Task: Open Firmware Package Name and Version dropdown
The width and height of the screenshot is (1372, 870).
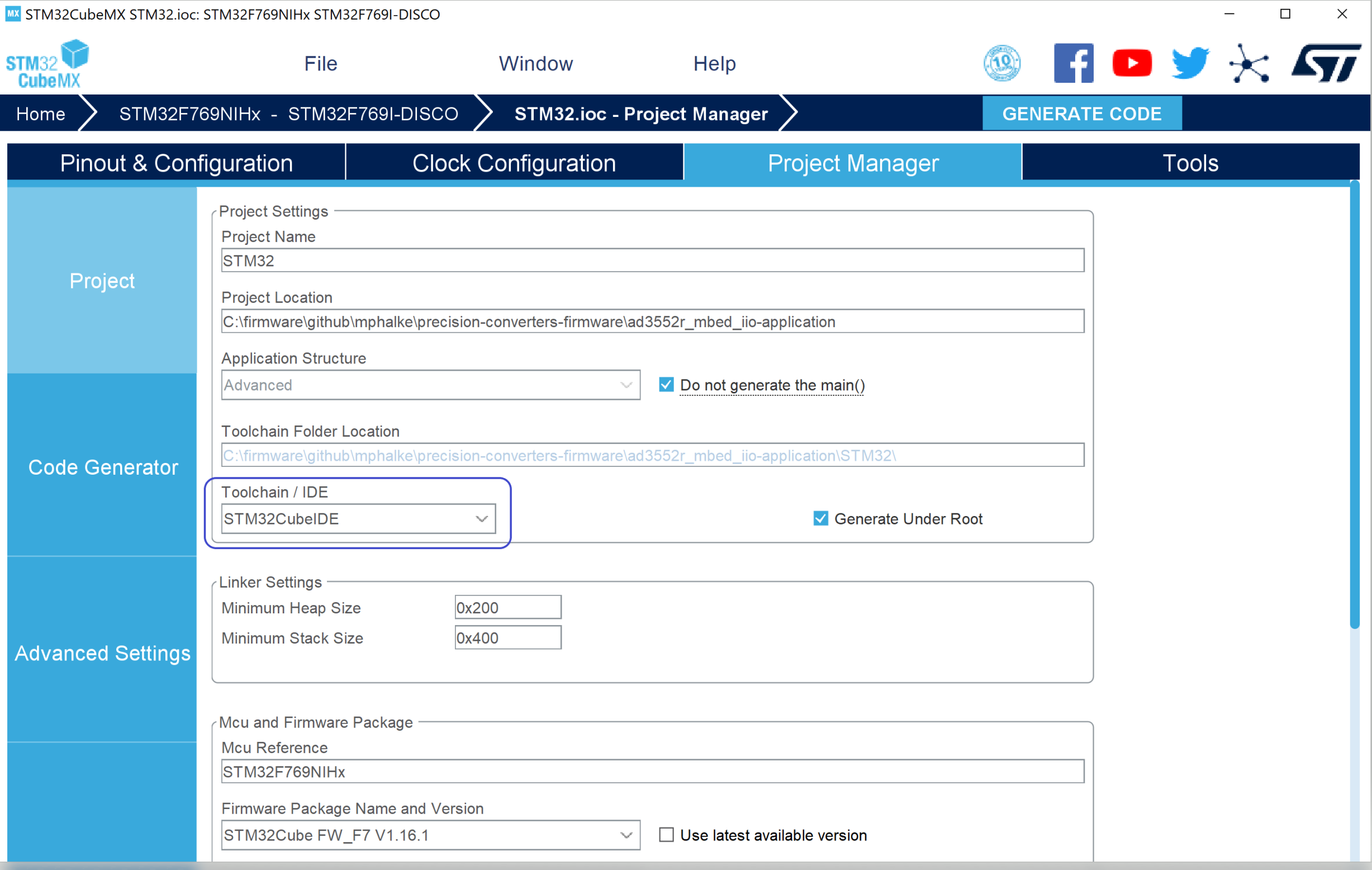Action: (x=431, y=835)
